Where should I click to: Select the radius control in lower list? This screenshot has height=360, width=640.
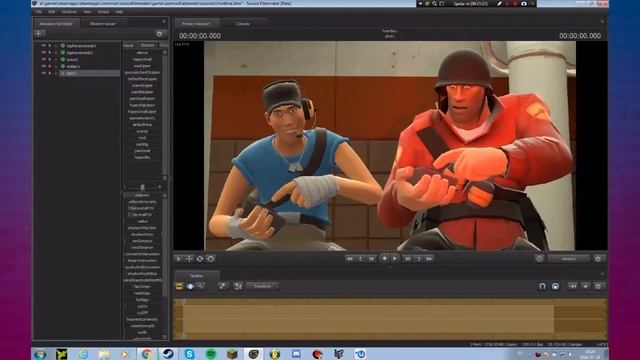coord(142,221)
